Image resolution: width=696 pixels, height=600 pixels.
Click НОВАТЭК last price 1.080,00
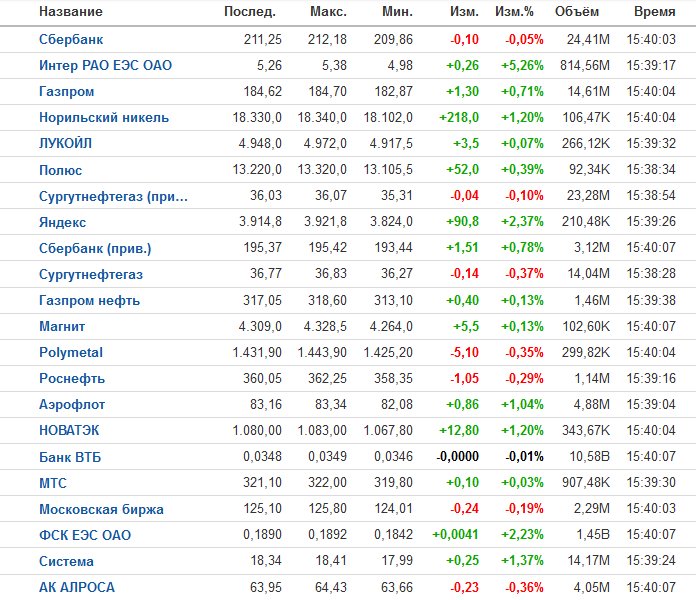pos(257,430)
